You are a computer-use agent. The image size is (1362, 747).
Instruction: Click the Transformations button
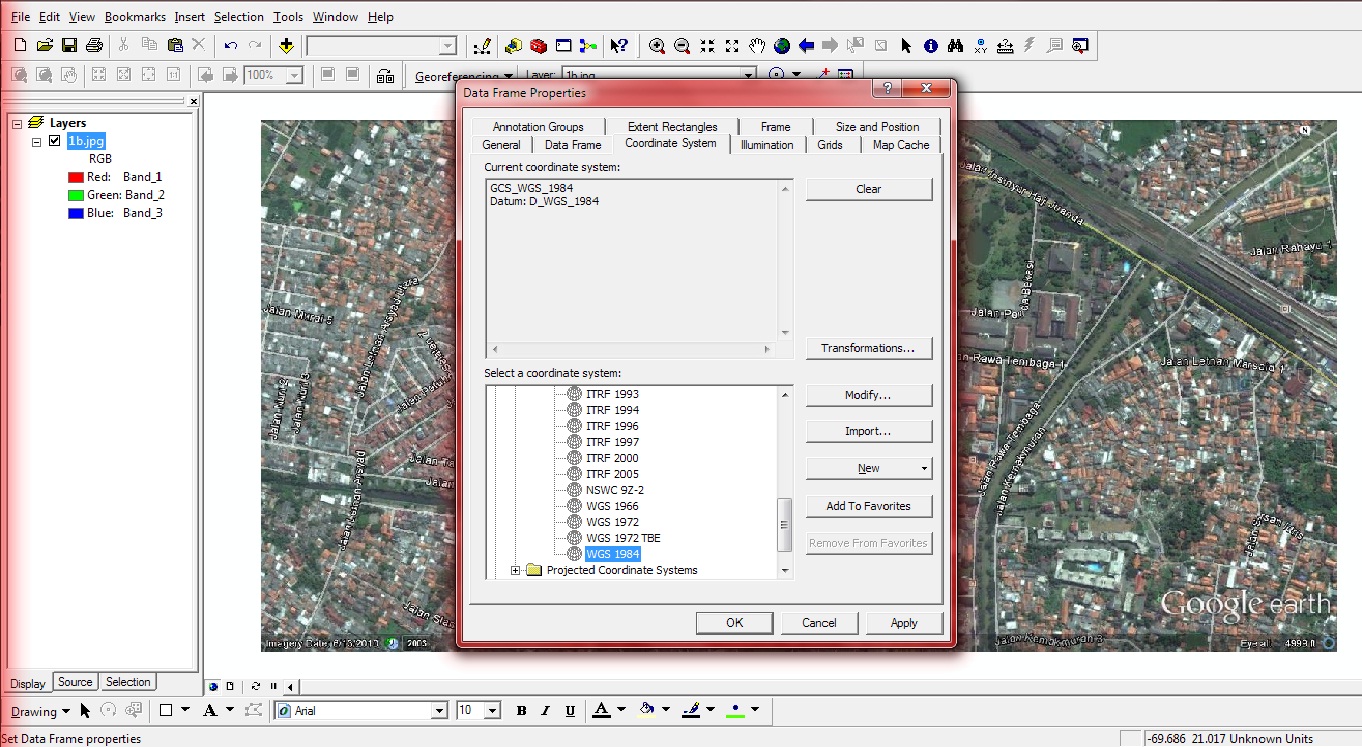tap(868, 347)
